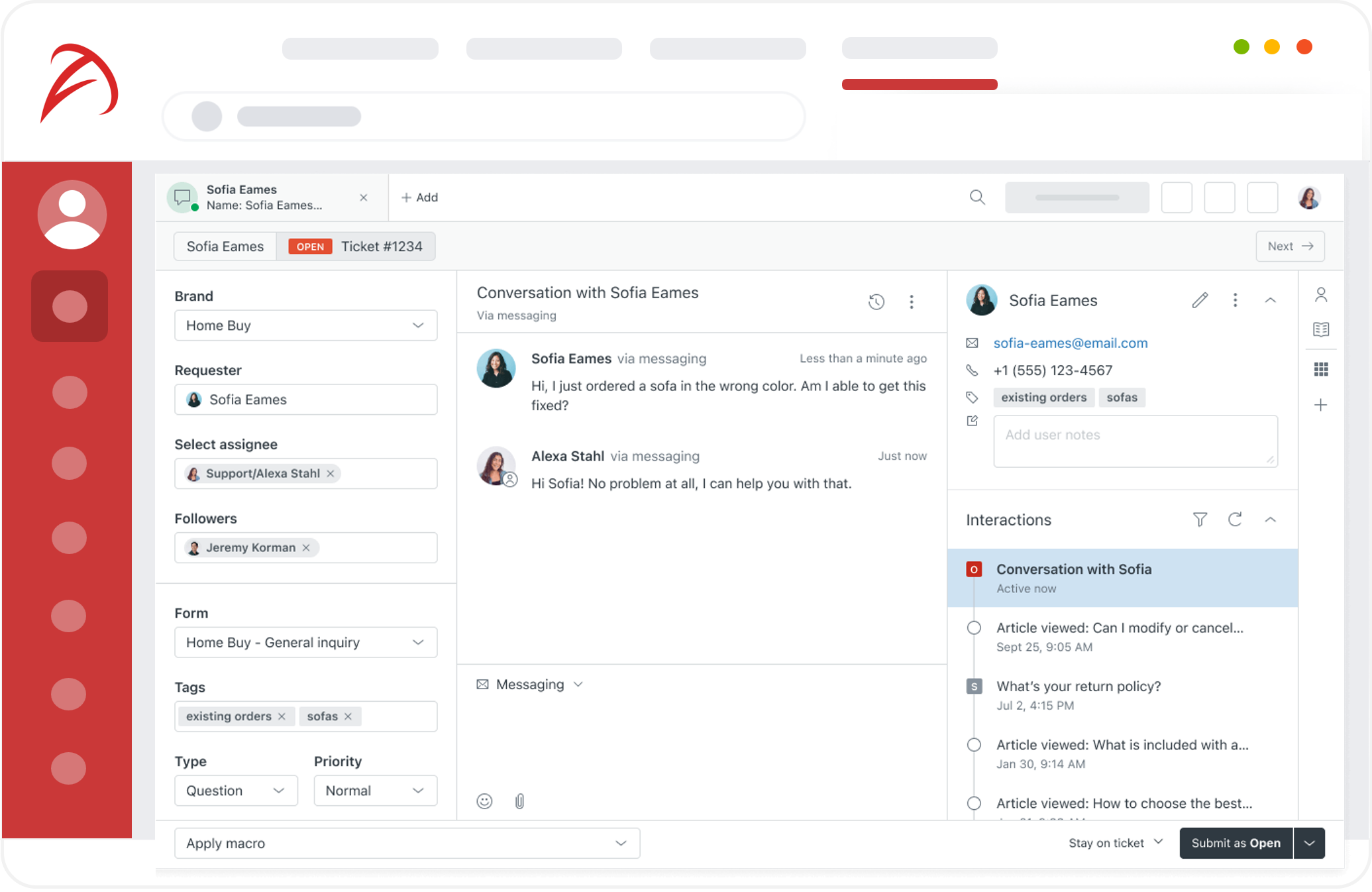Attach a file with paperclip icon
The width and height of the screenshot is (1372, 892).
point(519,801)
